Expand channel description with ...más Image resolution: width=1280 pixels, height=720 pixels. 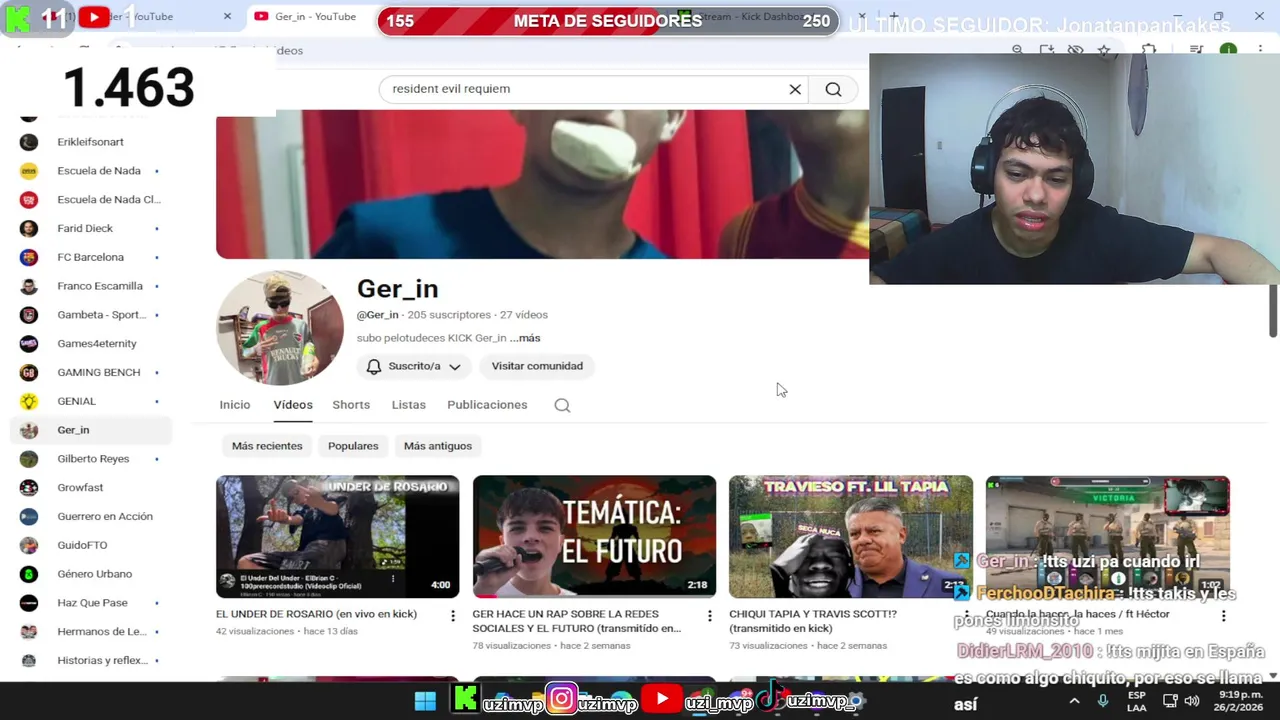pos(525,338)
